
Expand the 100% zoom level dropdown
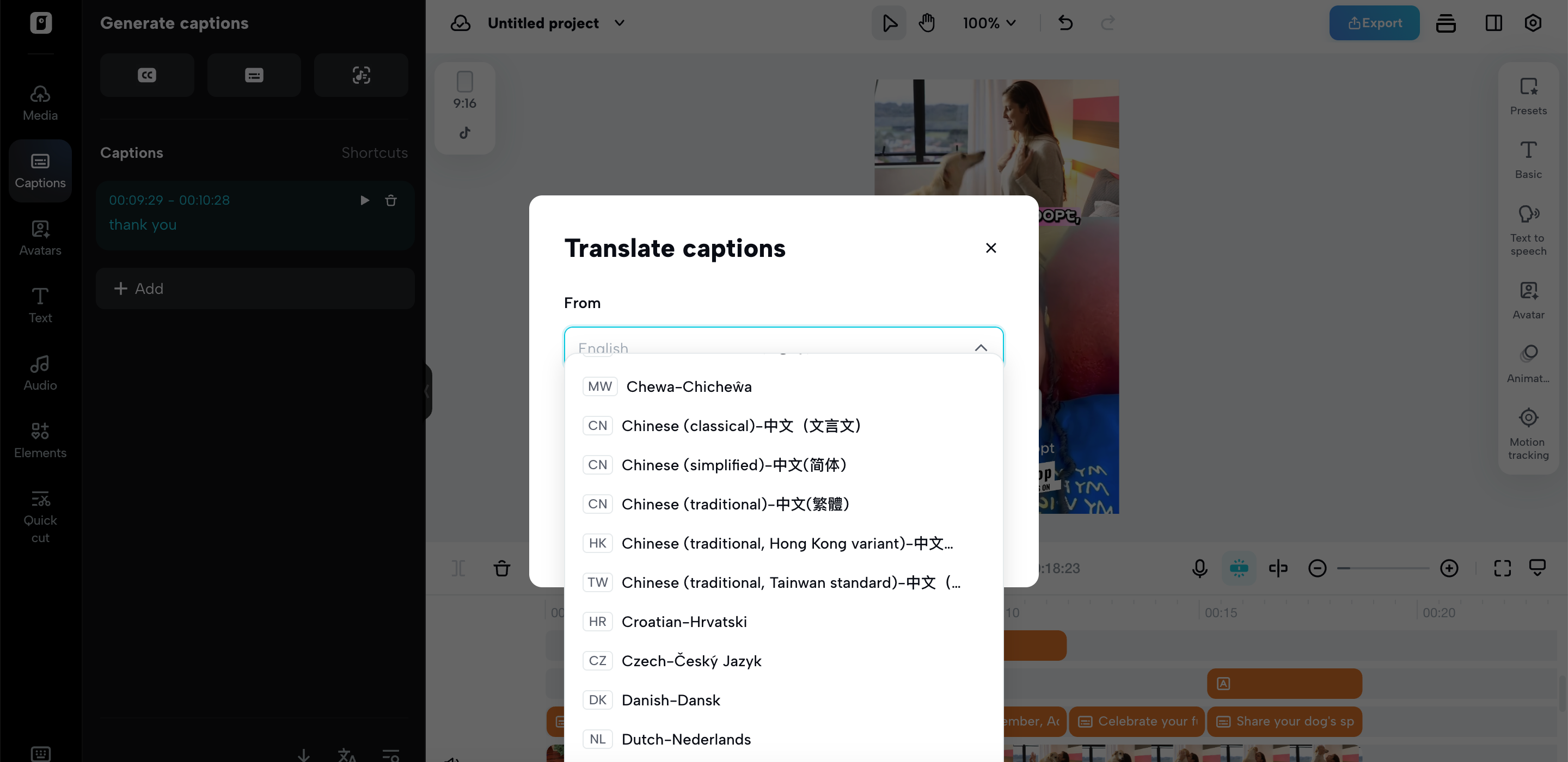point(989,23)
